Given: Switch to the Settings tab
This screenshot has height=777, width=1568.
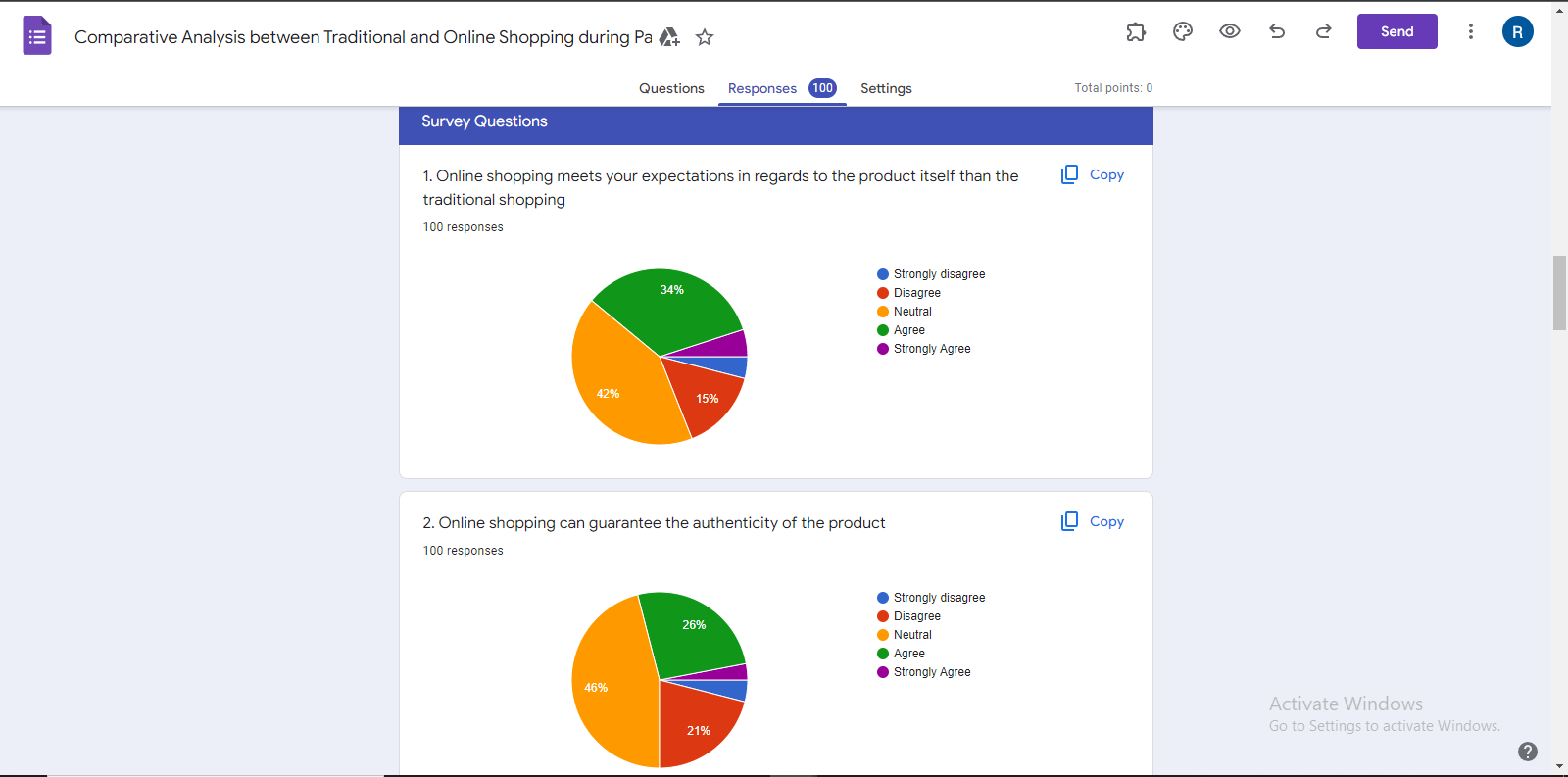Looking at the screenshot, I should [886, 88].
